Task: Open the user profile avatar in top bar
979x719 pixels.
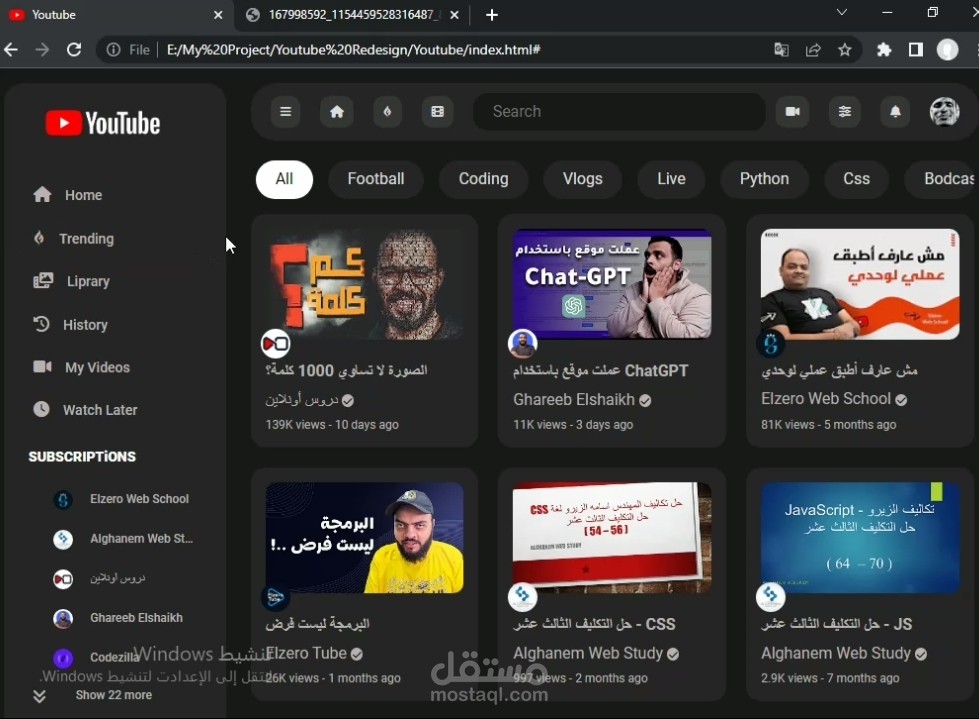Action: coord(944,112)
